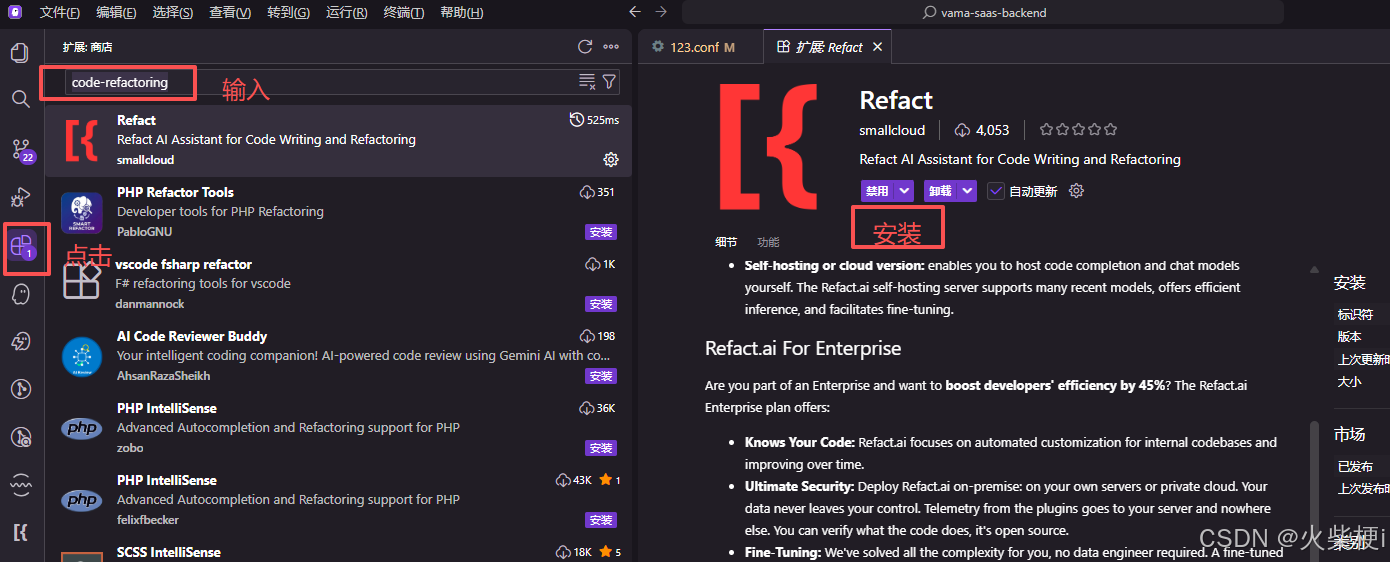Clear extension search results
Image resolution: width=1390 pixels, height=562 pixels.
587,81
